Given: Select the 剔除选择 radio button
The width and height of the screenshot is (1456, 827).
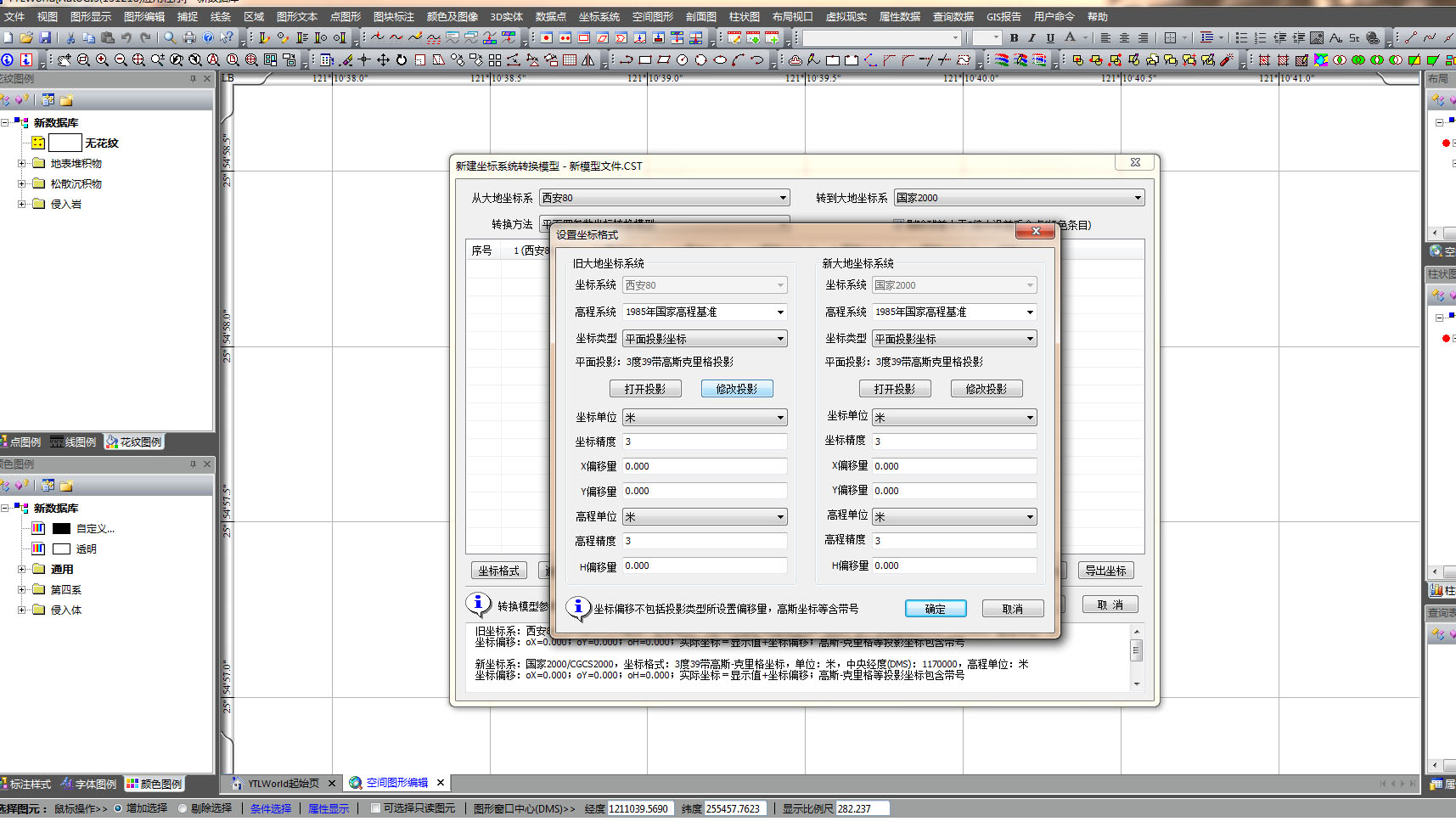Looking at the screenshot, I should pyautogui.click(x=183, y=808).
